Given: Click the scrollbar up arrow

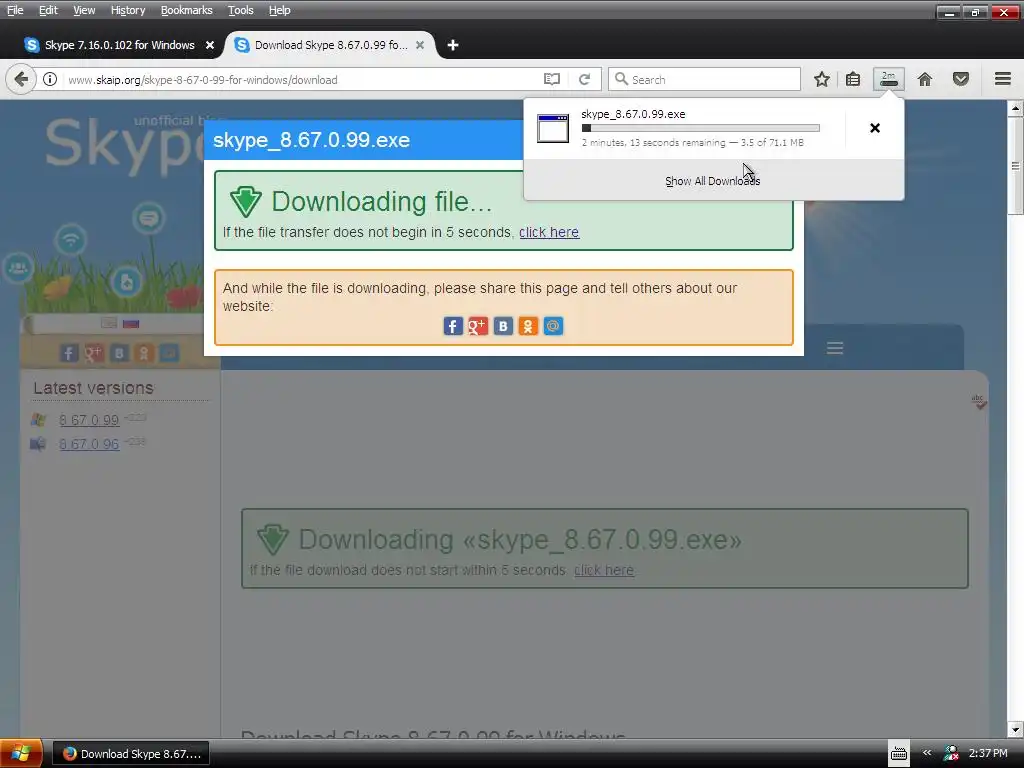Looking at the screenshot, I should tap(1015, 108).
